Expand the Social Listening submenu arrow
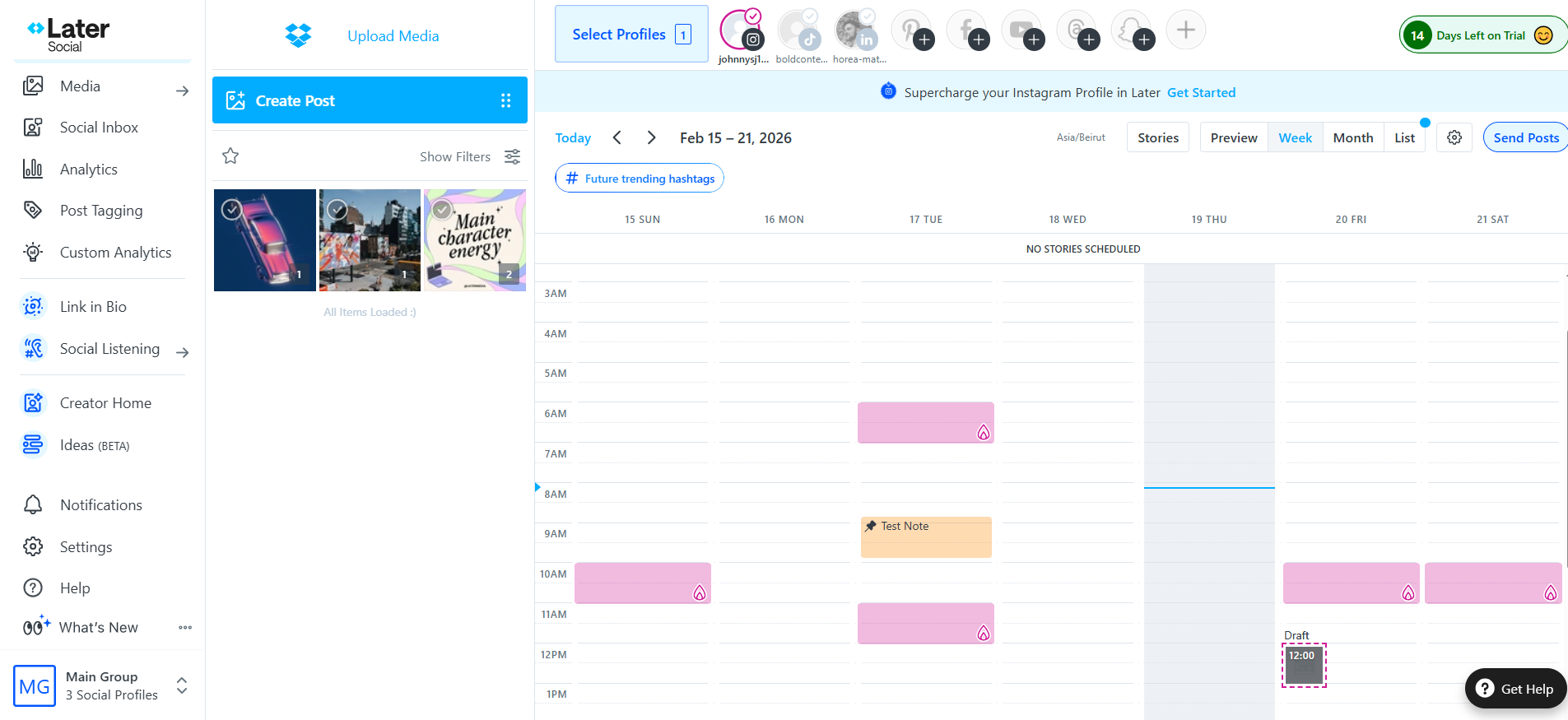This screenshot has width=1568, height=720. pyautogui.click(x=183, y=353)
